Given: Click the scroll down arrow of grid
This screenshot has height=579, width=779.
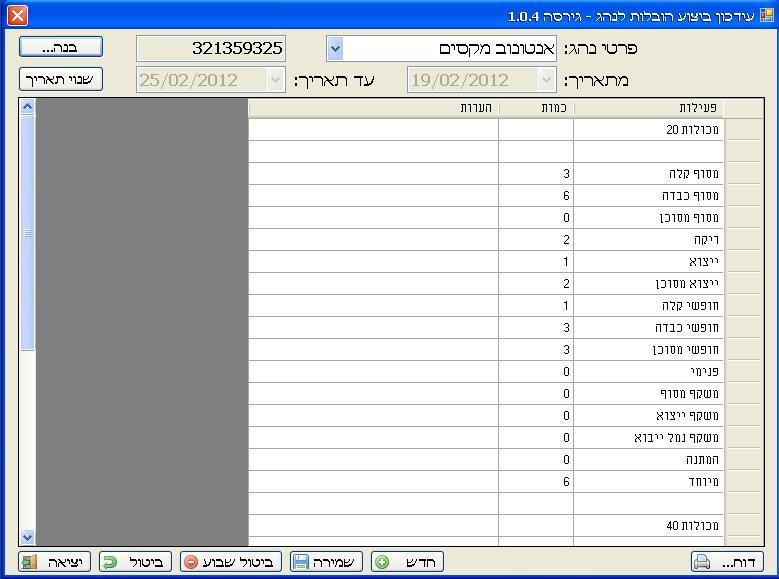Looking at the screenshot, I should tap(27, 537).
